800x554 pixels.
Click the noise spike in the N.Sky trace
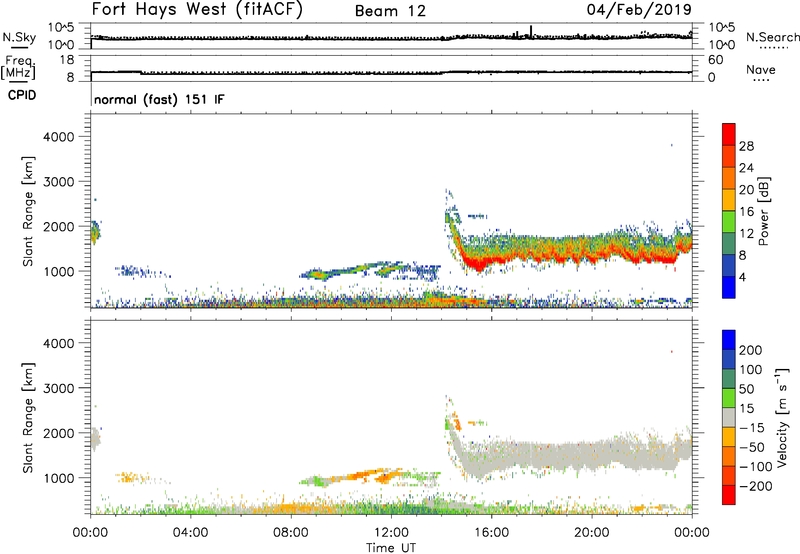coord(531,31)
